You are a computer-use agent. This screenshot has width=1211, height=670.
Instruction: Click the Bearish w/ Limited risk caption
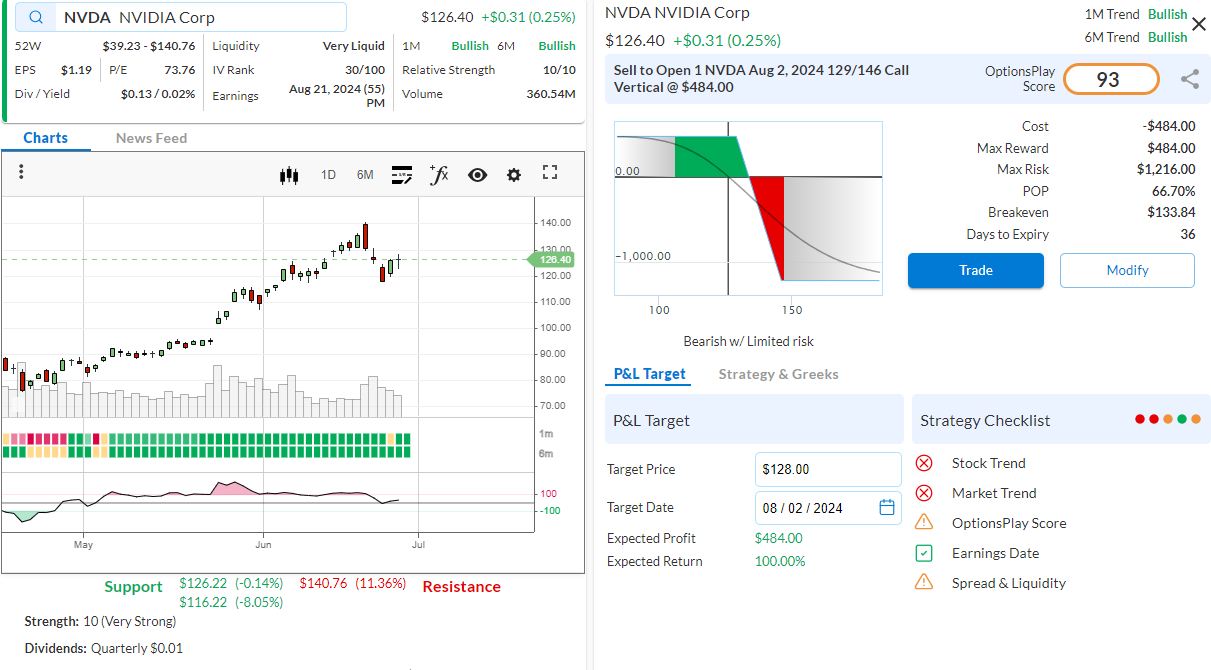(748, 341)
